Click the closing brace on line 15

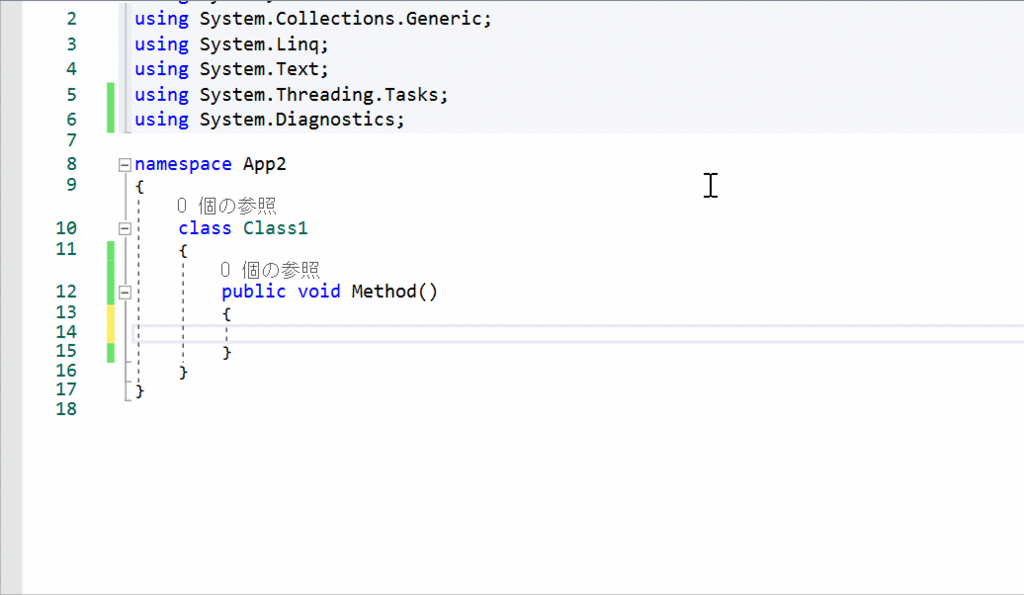click(x=227, y=353)
